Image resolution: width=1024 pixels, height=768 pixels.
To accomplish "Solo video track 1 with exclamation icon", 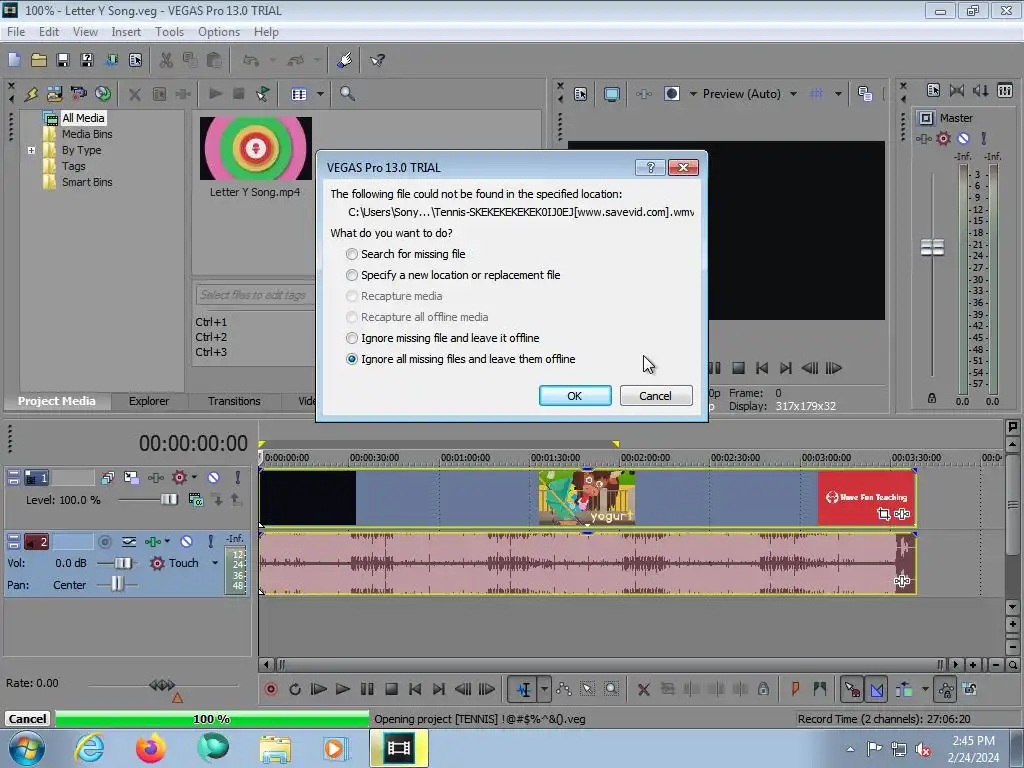I will (x=238, y=478).
